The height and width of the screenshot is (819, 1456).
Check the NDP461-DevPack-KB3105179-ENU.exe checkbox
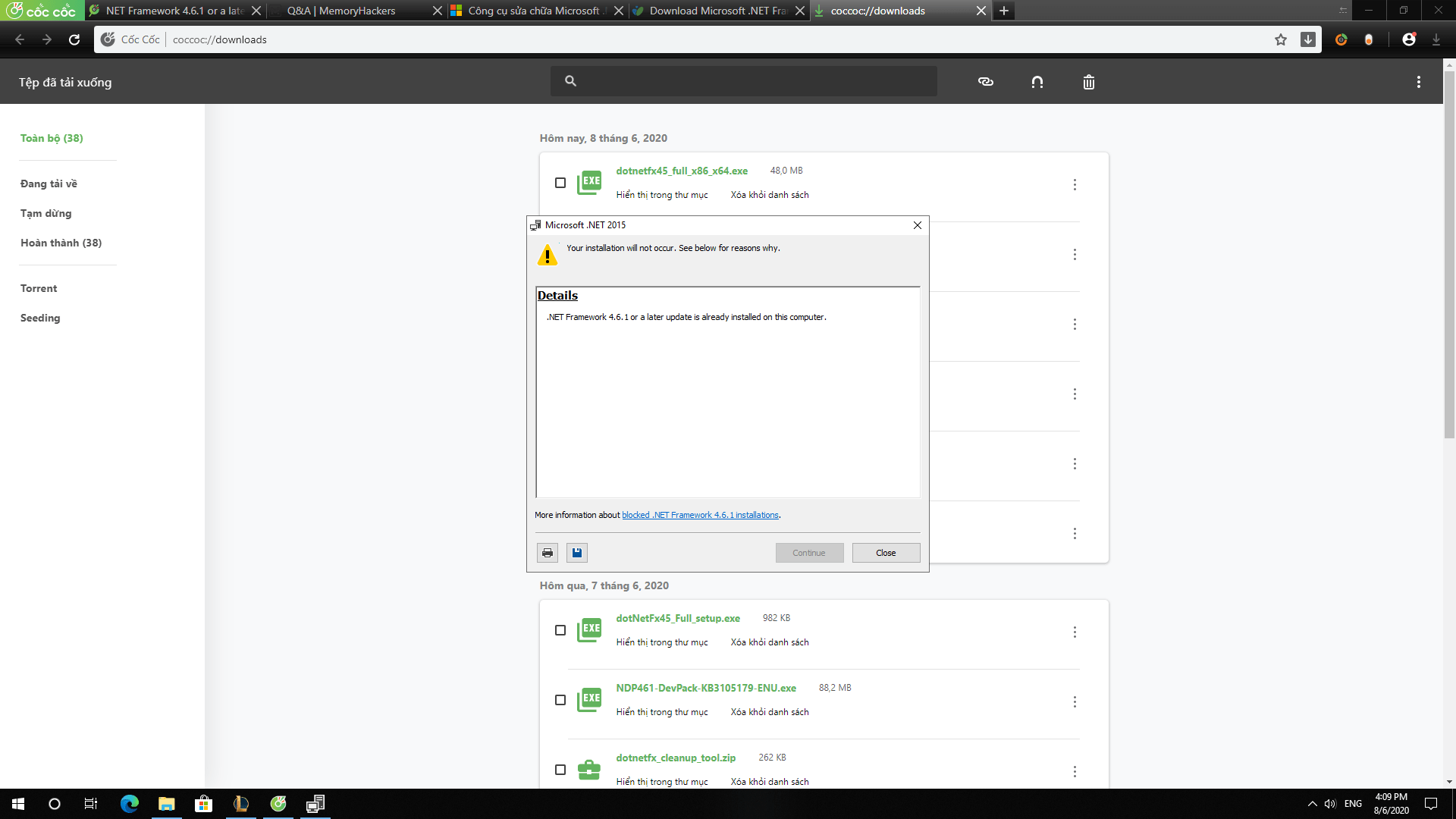tap(560, 700)
